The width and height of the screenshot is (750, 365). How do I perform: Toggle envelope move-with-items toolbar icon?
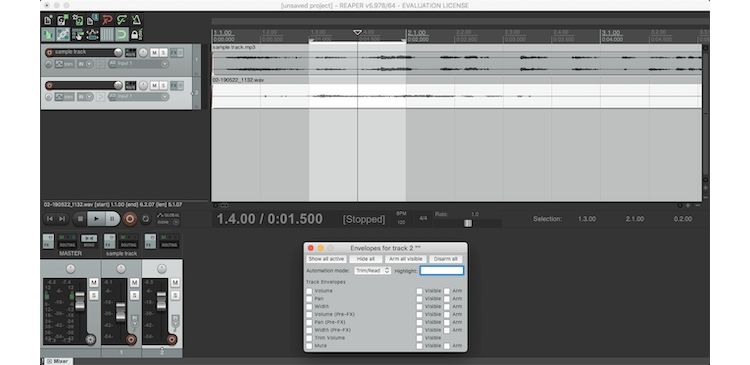pyautogui.click(x=93, y=34)
